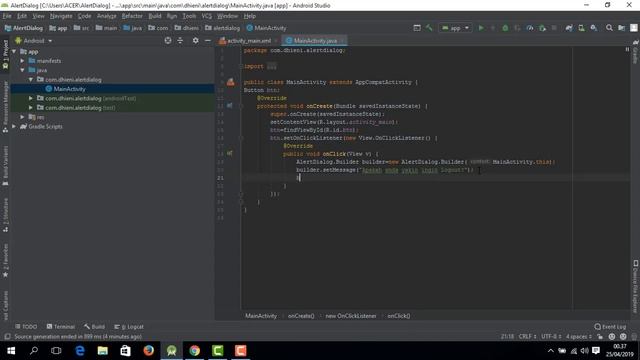The height and width of the screenshot is (360, 640).
Task: Collapse the app module tree node
Action: tap(14, 51)
